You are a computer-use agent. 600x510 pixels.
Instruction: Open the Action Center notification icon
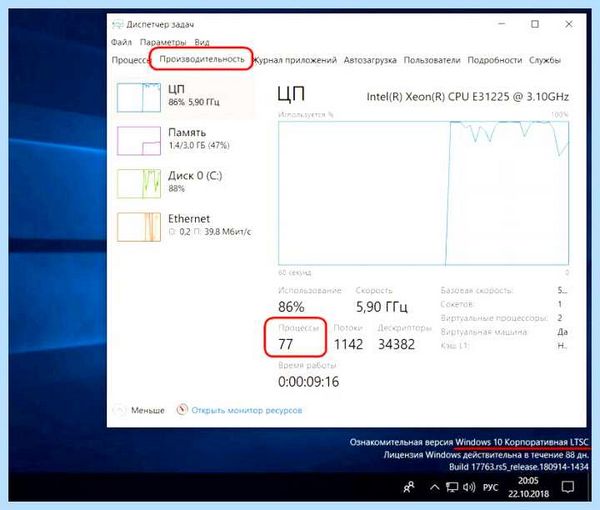pyautogui.click(x=567, y=487)
